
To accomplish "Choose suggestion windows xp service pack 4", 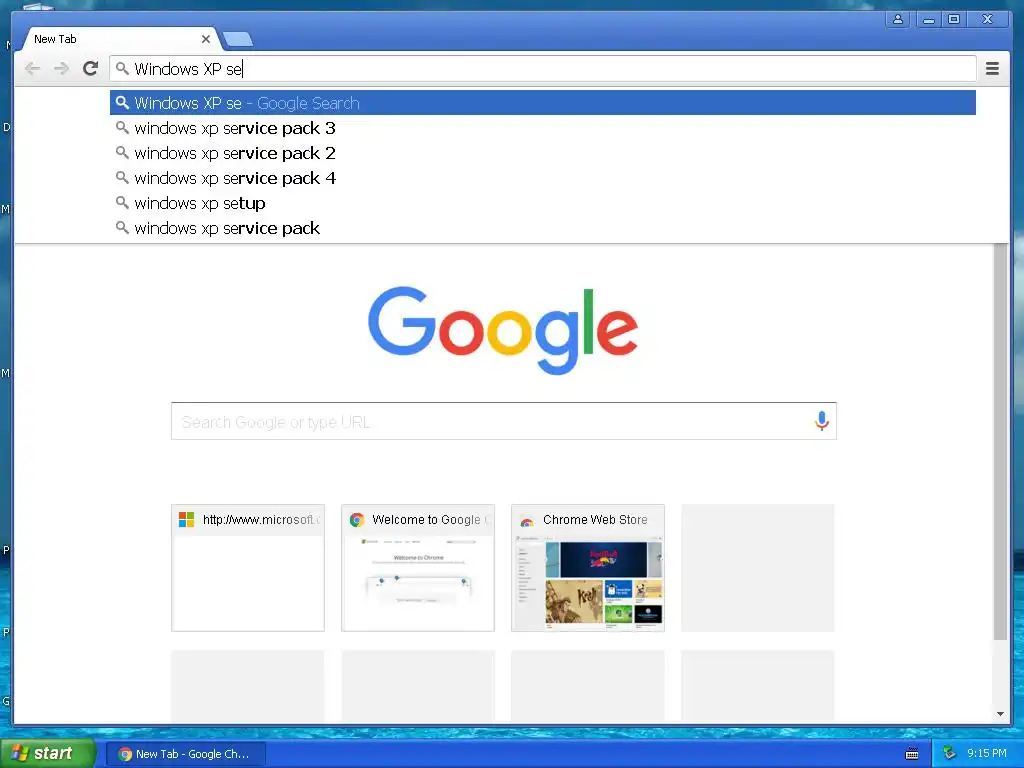I will [543, 178].
